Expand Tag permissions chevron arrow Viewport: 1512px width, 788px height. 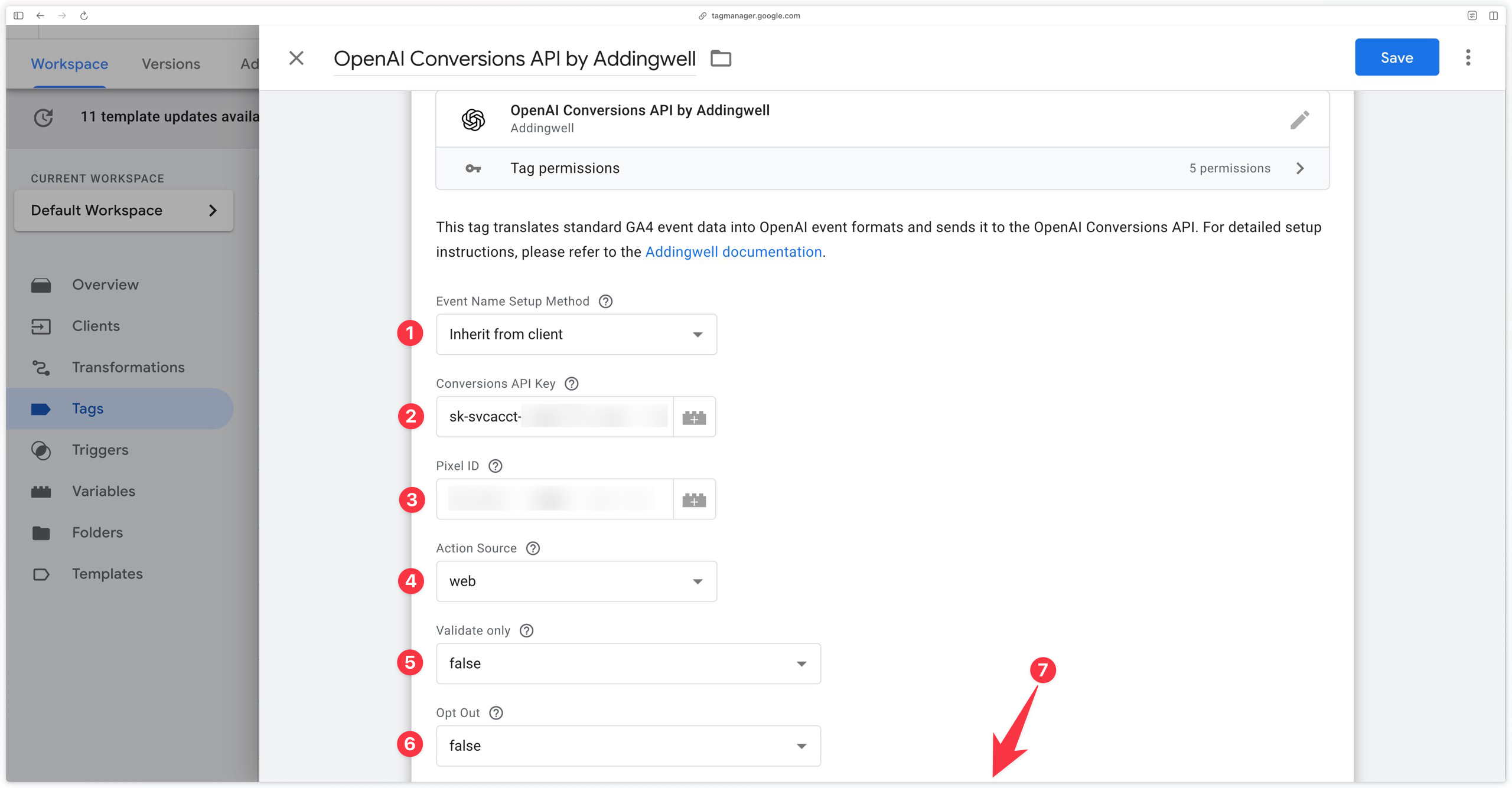click(1300, 169)
